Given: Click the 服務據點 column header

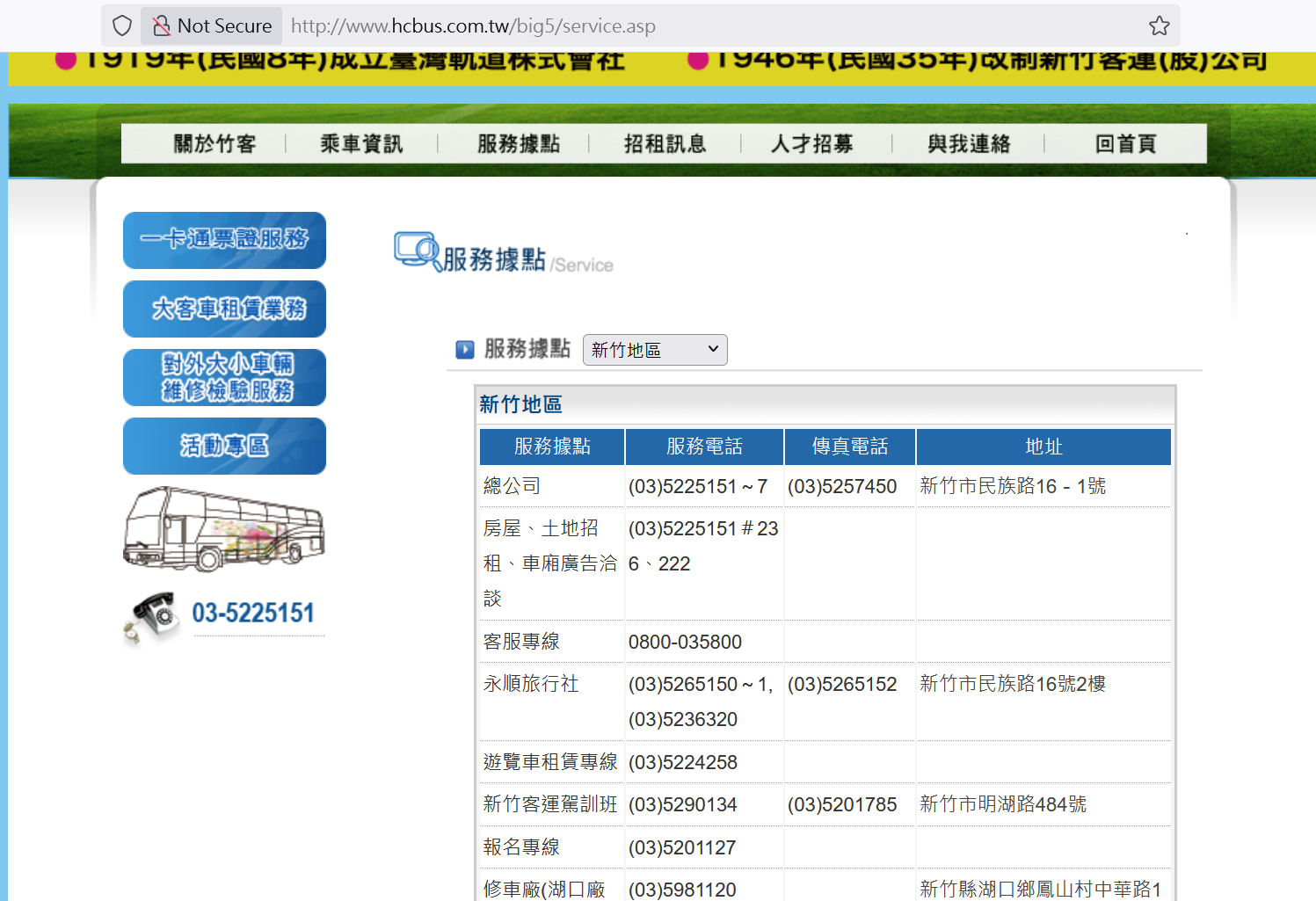Looking at the screenshot, I should pos(552,447).
